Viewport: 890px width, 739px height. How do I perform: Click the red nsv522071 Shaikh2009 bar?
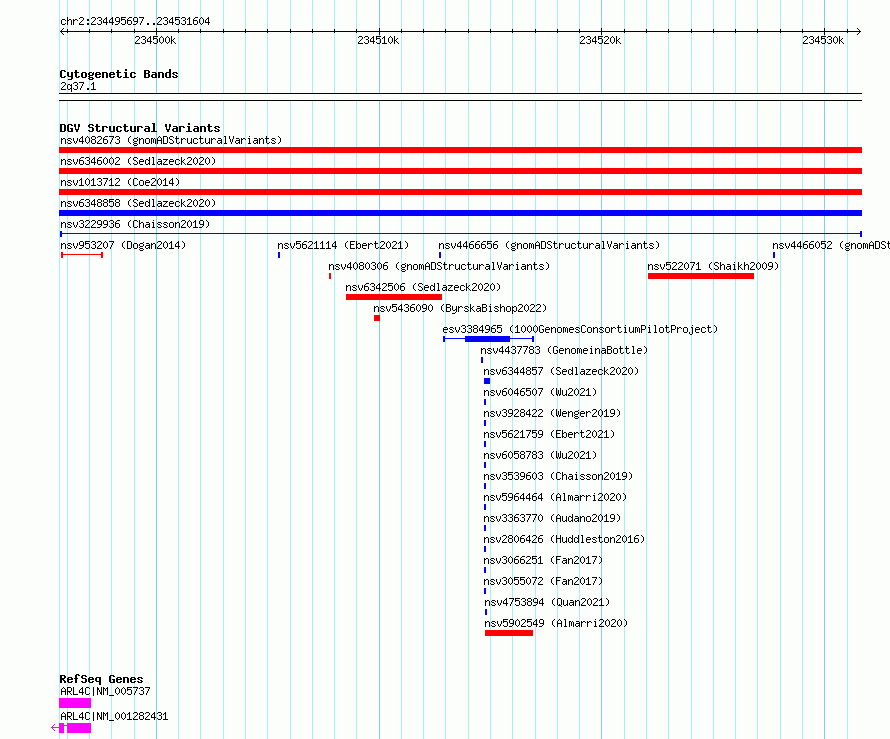click(x=701, y=276)
